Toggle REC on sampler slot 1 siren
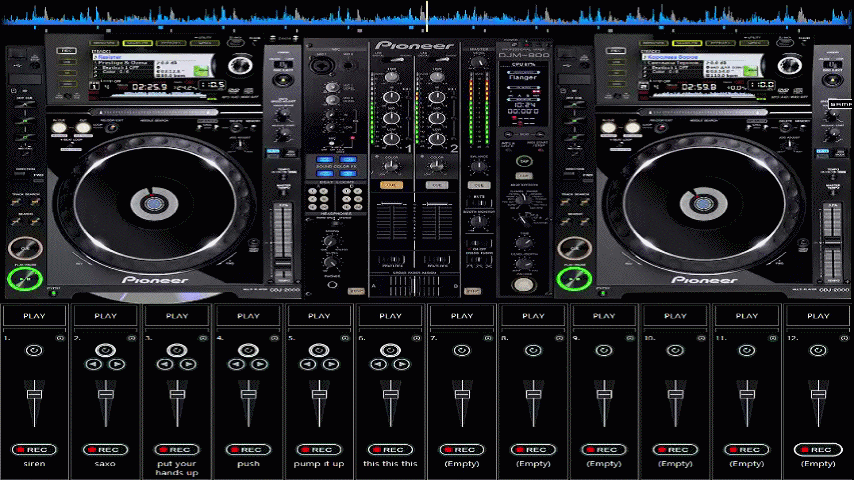This screenshot has width=854, height=480. (x=34, y=449)
